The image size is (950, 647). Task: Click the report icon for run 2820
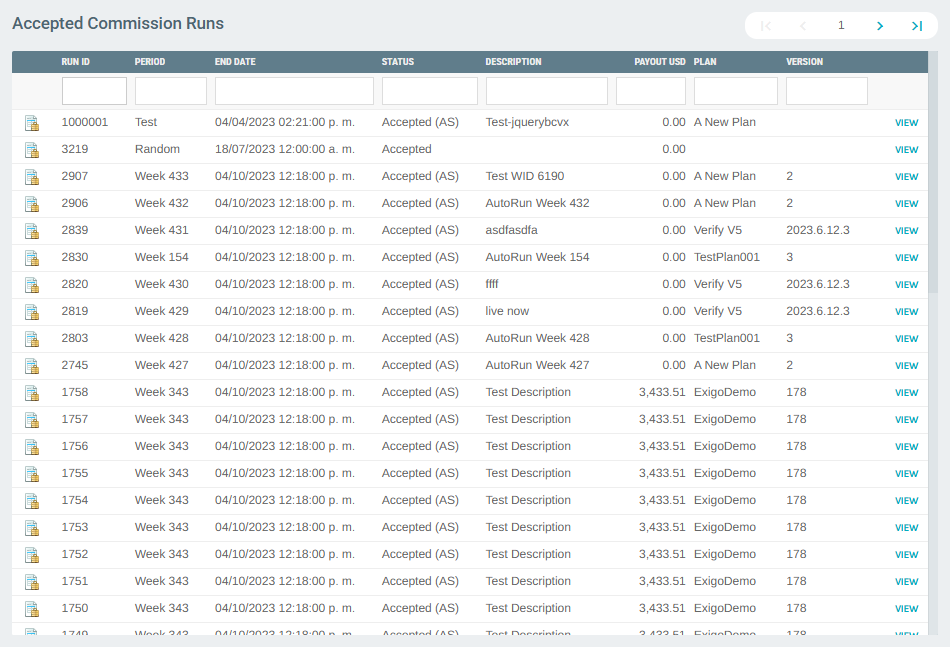(x=33, y=284)
